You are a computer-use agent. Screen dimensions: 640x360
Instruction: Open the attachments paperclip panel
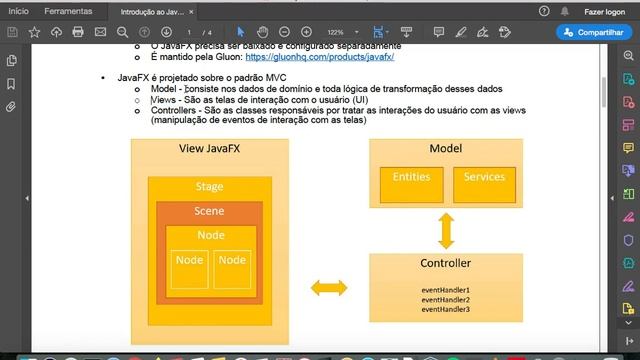11,107
